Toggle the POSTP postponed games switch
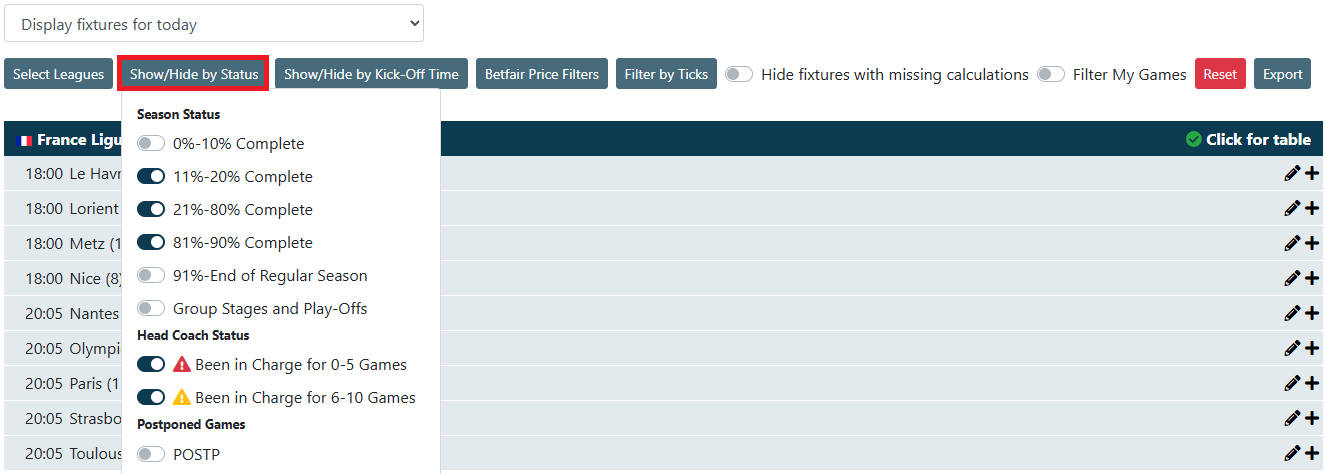Viewport: 1326px width, 474px height. pos(151,455)
